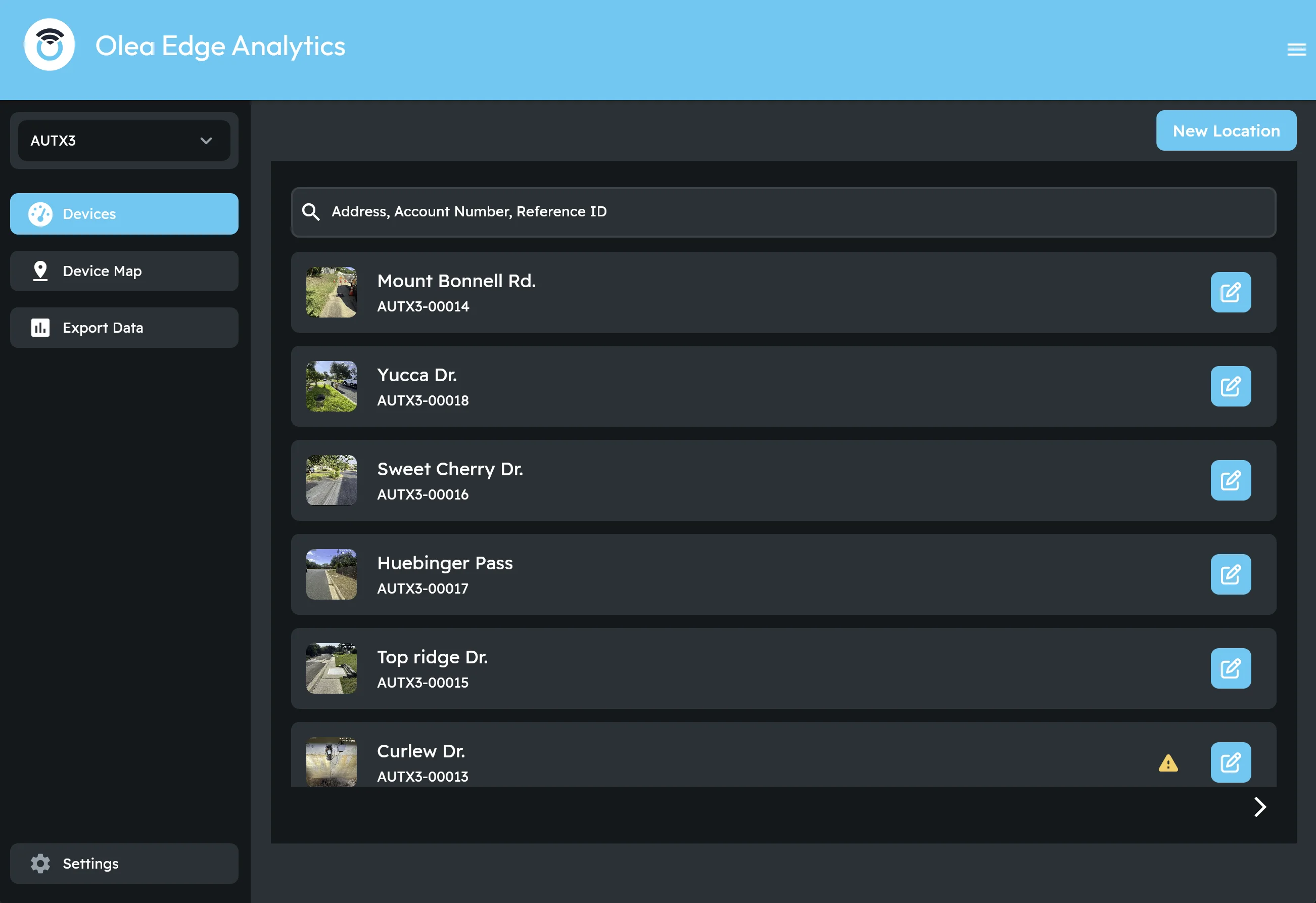The height and width of the screenshot is (903, 1316).
Task: Open the Settings gear icon
Action: (x=40, y=864)
